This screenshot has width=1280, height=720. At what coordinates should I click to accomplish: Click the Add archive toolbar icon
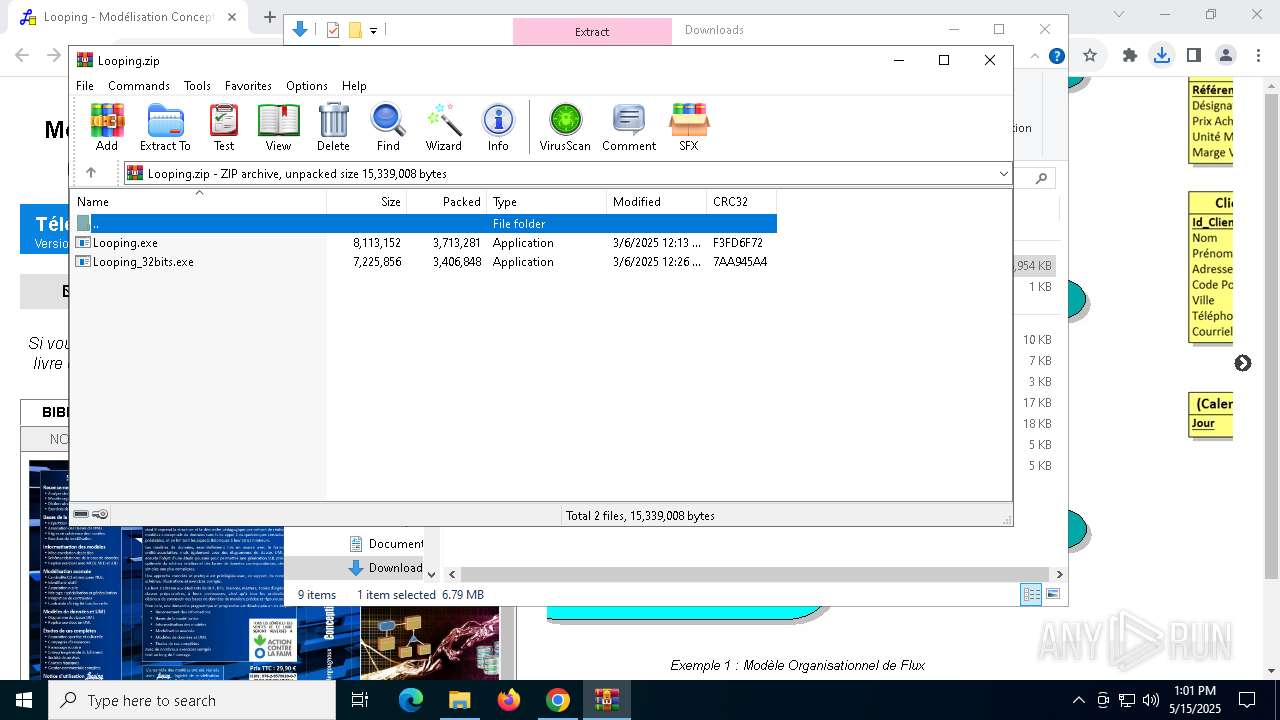coord(107,127)
